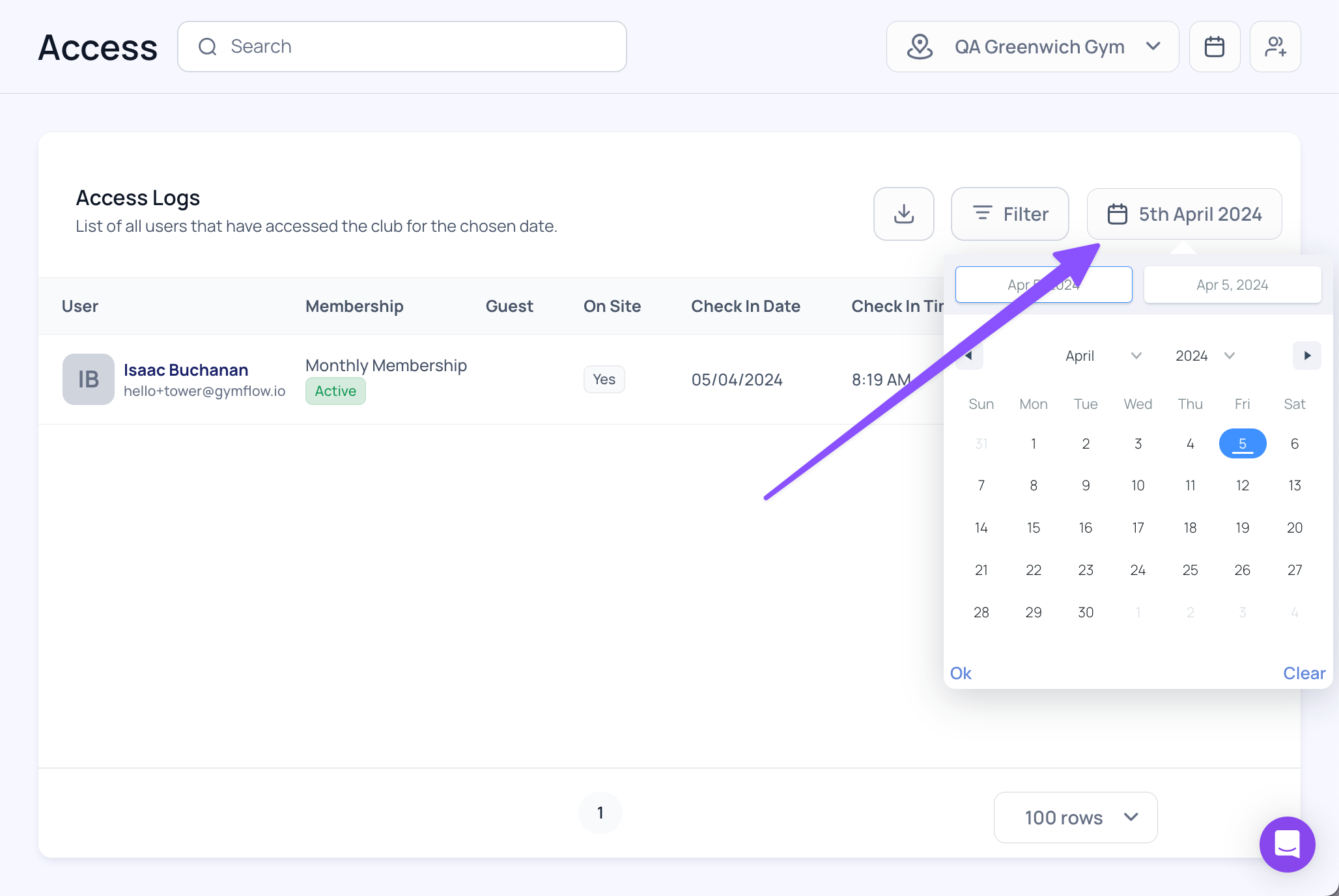Select April 24 in the calendar

[x=1138, y=570]
